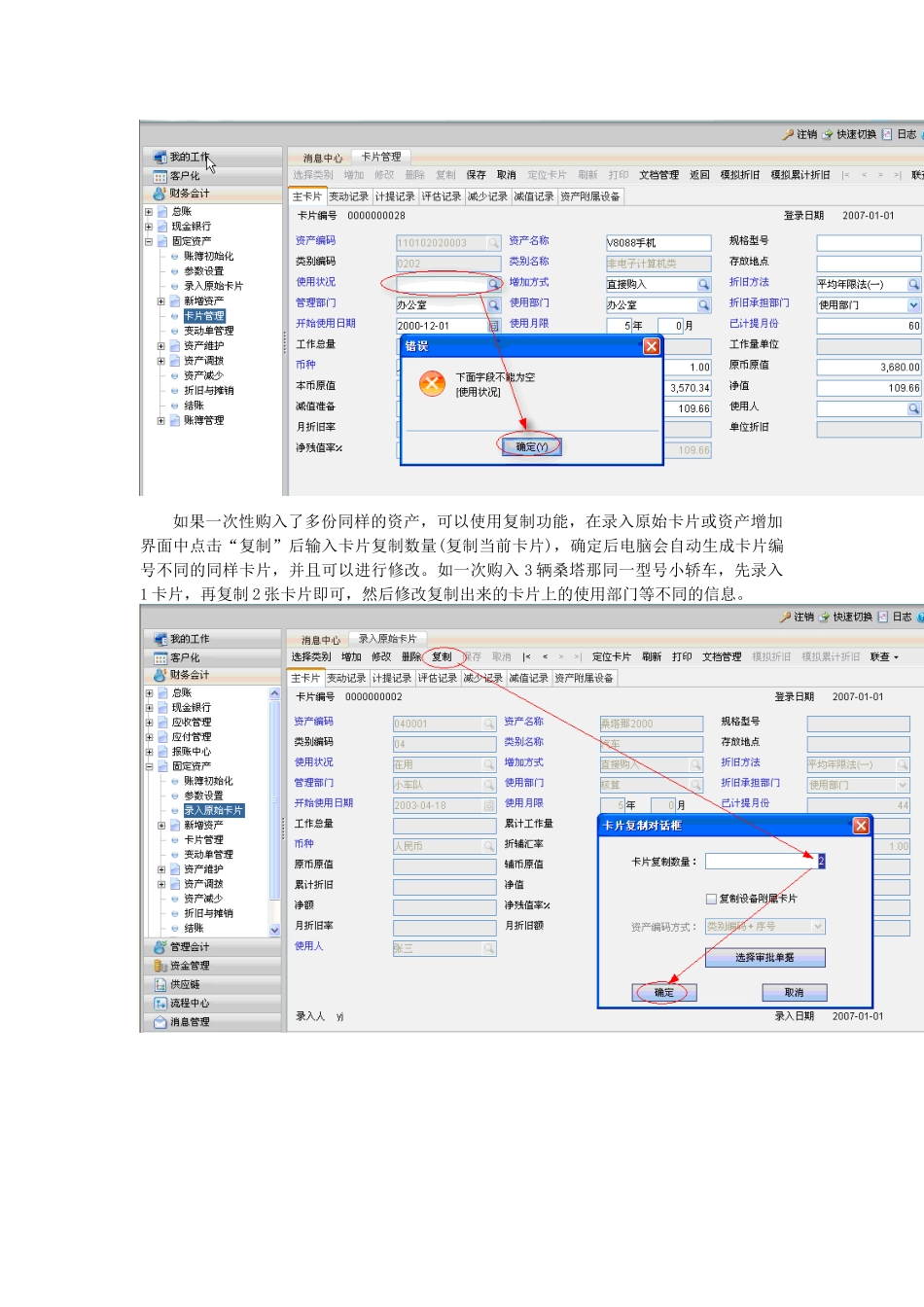Select 资产附属设备 tab in 录入原始卡片 window
The image size is (924, 1307).
[x=584, y=678]
